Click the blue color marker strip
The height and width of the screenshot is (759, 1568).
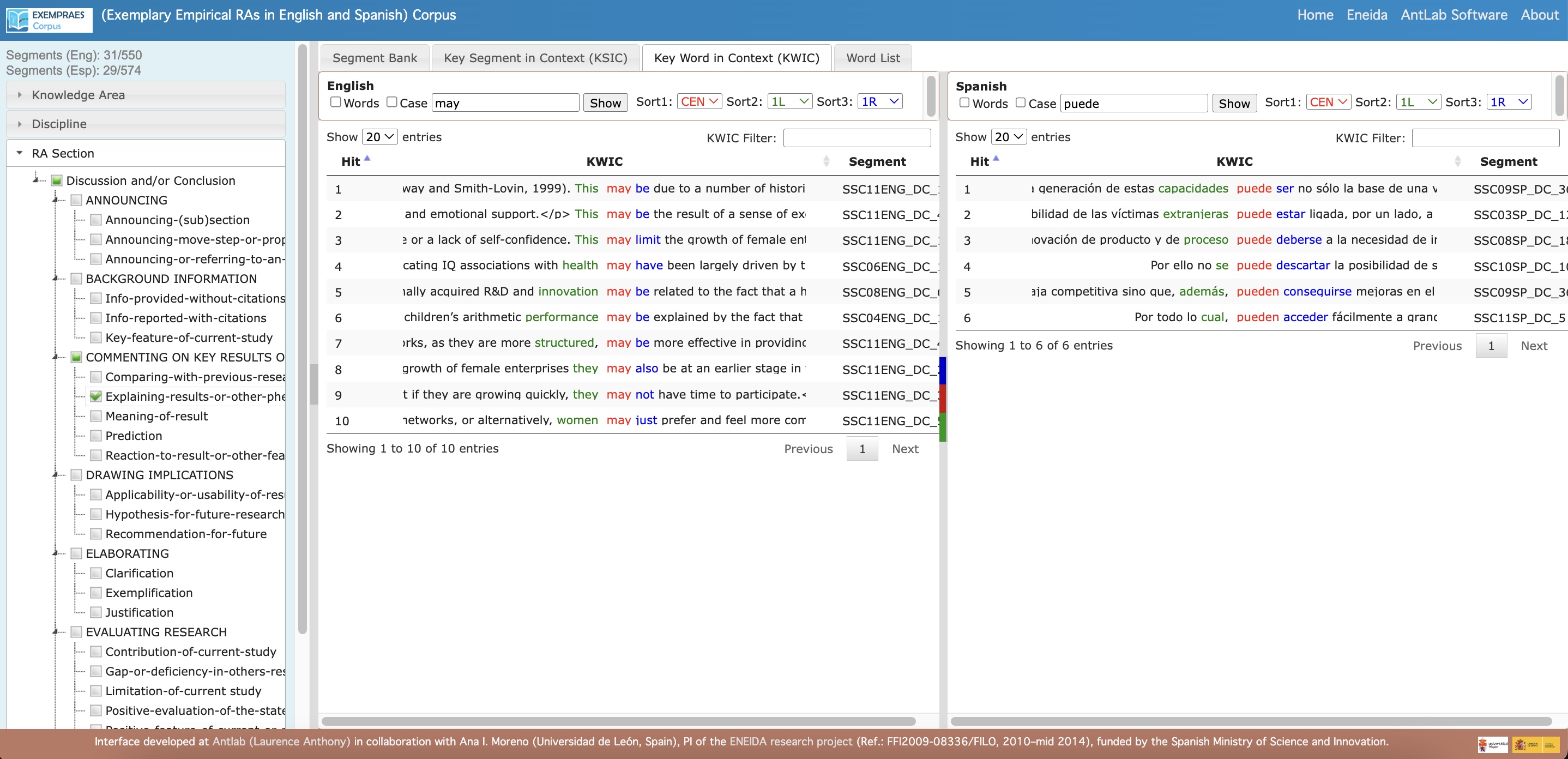(942, 370)
